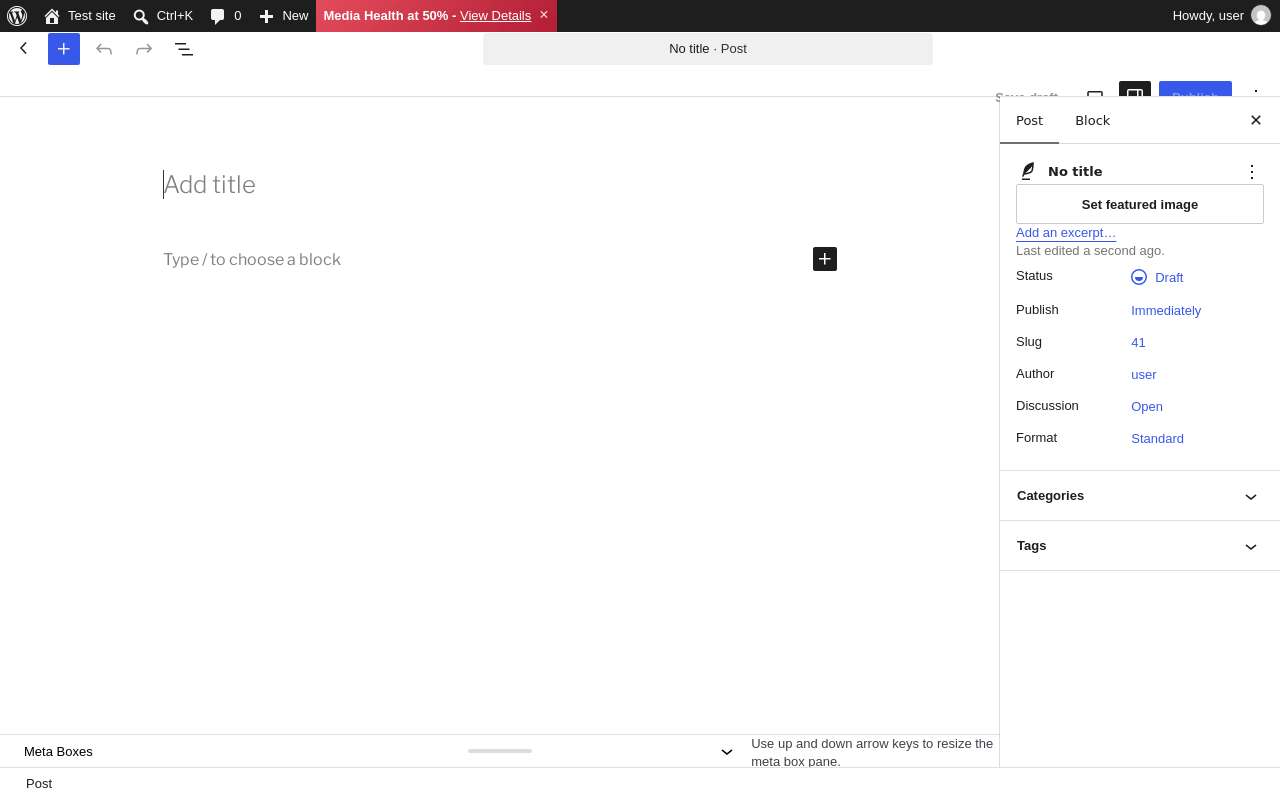This screenshot has width=1280, height=800.
Task: Expand the Categories panel
Action: click(x=1140, y=496)
